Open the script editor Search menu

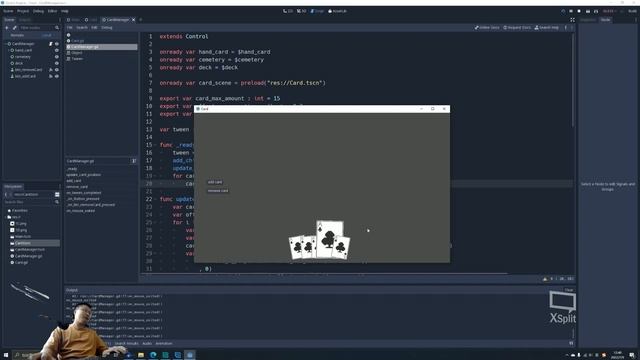coord(82,28)
